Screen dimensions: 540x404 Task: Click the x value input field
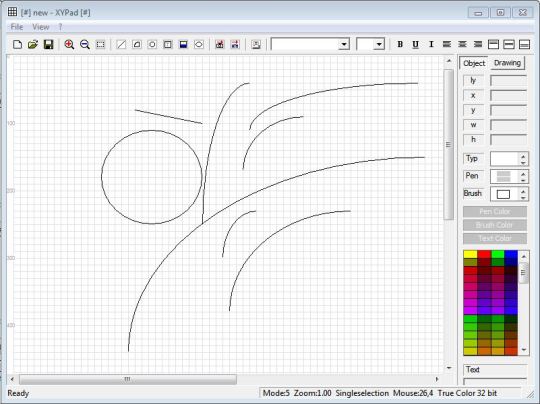[x=508, y=96]
